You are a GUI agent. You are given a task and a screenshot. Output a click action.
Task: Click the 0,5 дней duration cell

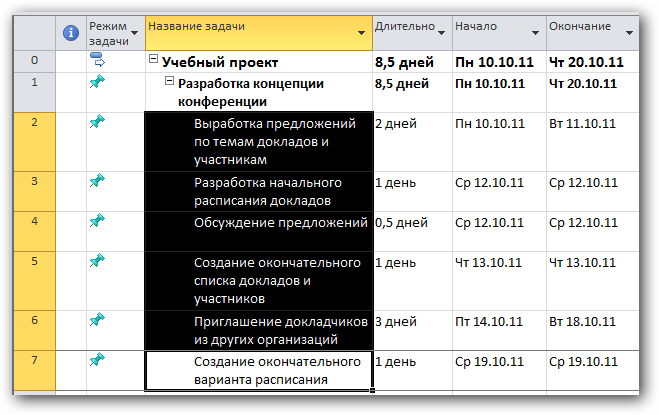coord(412,231)
